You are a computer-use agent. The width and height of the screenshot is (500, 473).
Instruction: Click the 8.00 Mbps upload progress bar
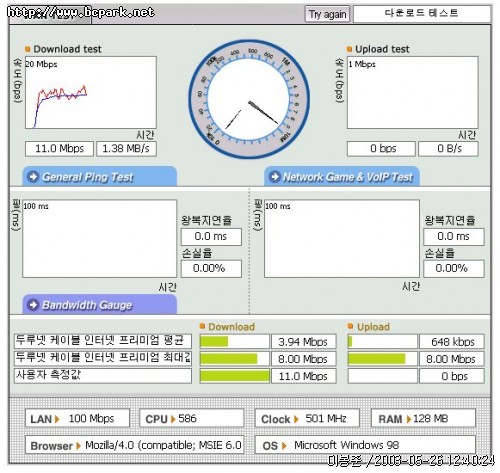pos(382,359)
